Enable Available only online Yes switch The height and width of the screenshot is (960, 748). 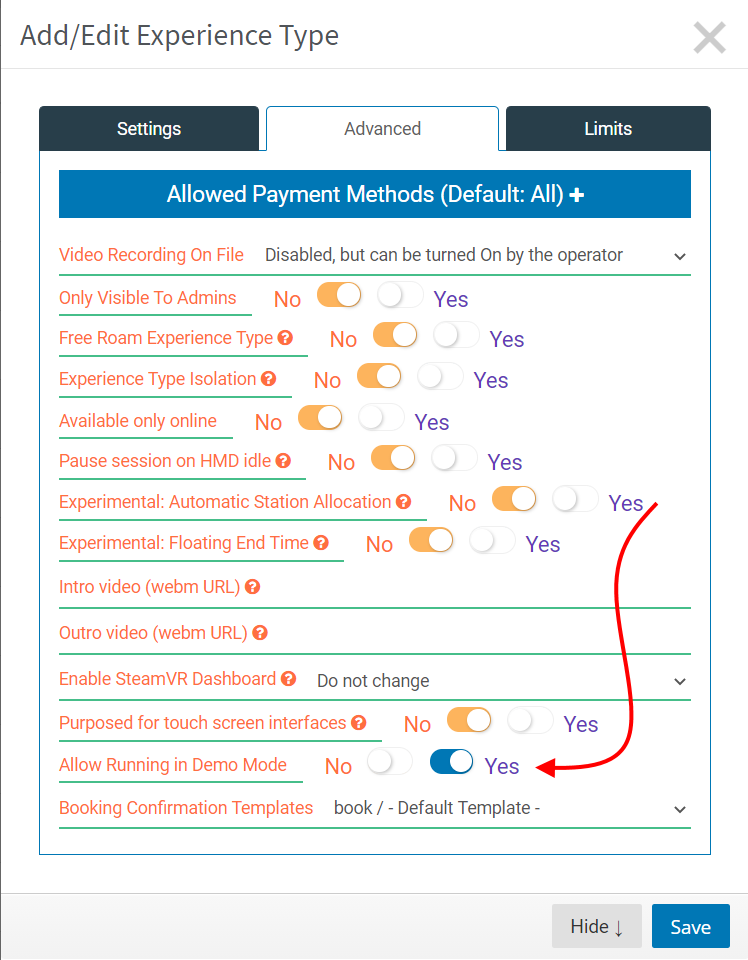[x=381, y=418]
